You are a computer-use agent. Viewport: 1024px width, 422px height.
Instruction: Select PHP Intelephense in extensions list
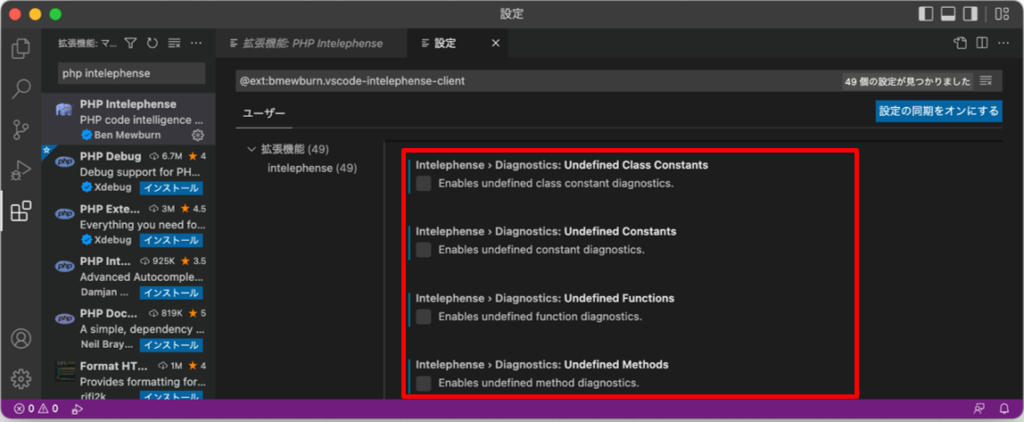(x=128, y=120)
